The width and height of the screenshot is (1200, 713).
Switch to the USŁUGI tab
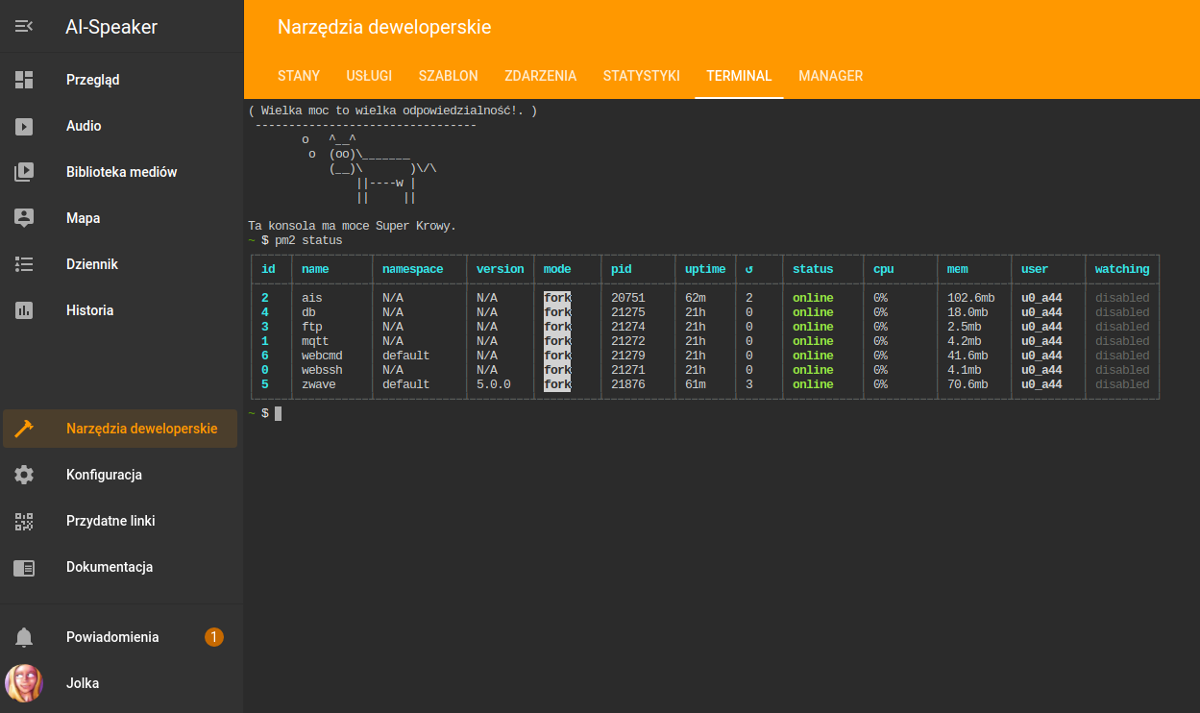369,76
